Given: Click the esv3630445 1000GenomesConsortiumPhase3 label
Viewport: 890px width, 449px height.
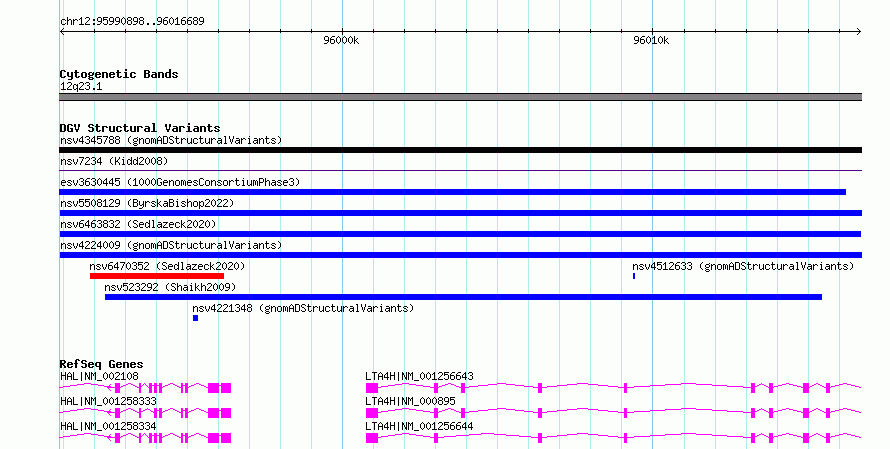Looking at the screenshot, I should [x=180, y=182].
